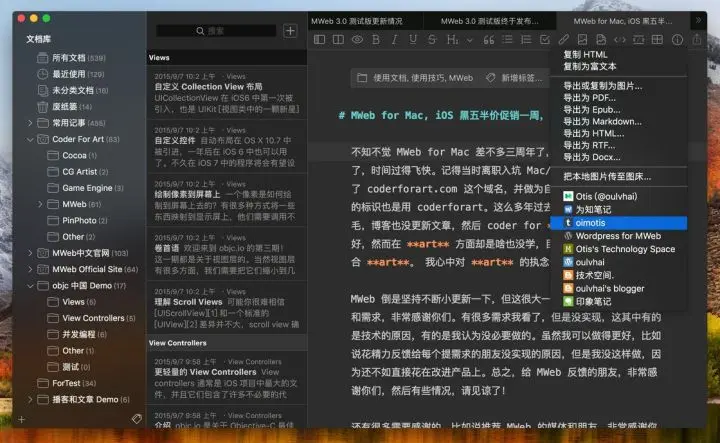The image size is (720, 443).
Task: Expand the MWeb中文官网 folder
Action: [30, 253]
